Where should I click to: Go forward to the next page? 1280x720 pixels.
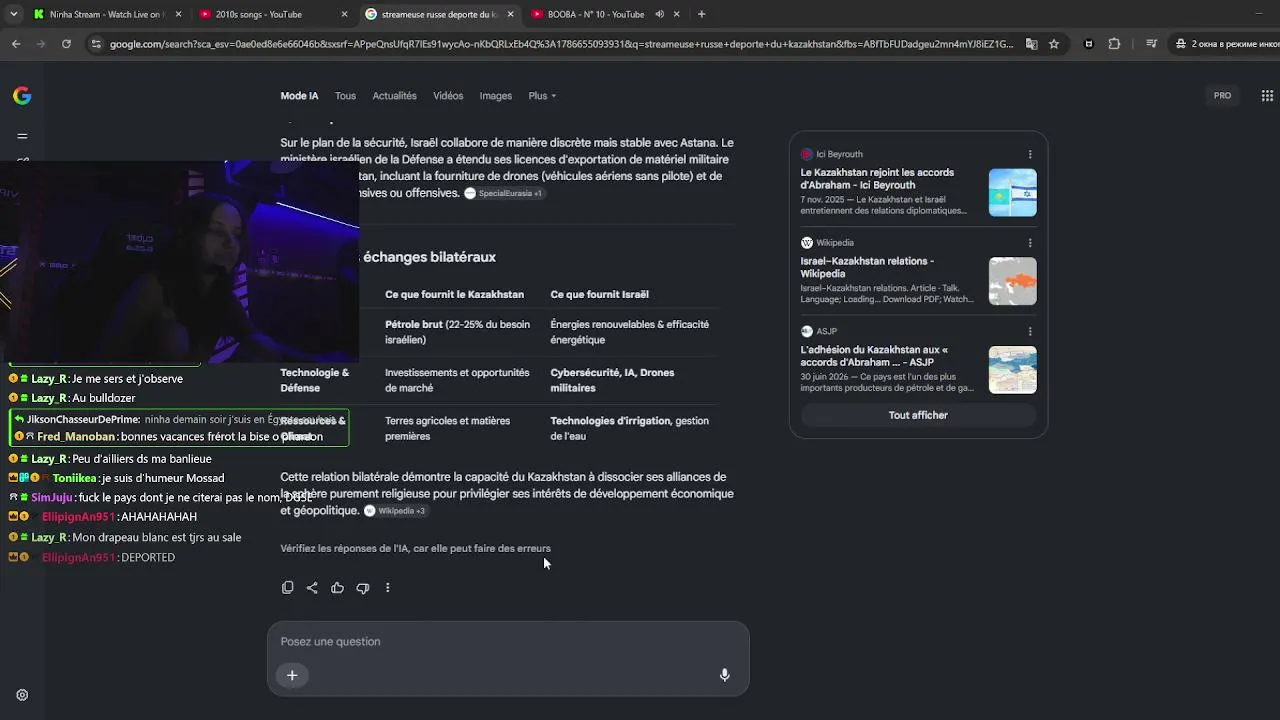41,44
